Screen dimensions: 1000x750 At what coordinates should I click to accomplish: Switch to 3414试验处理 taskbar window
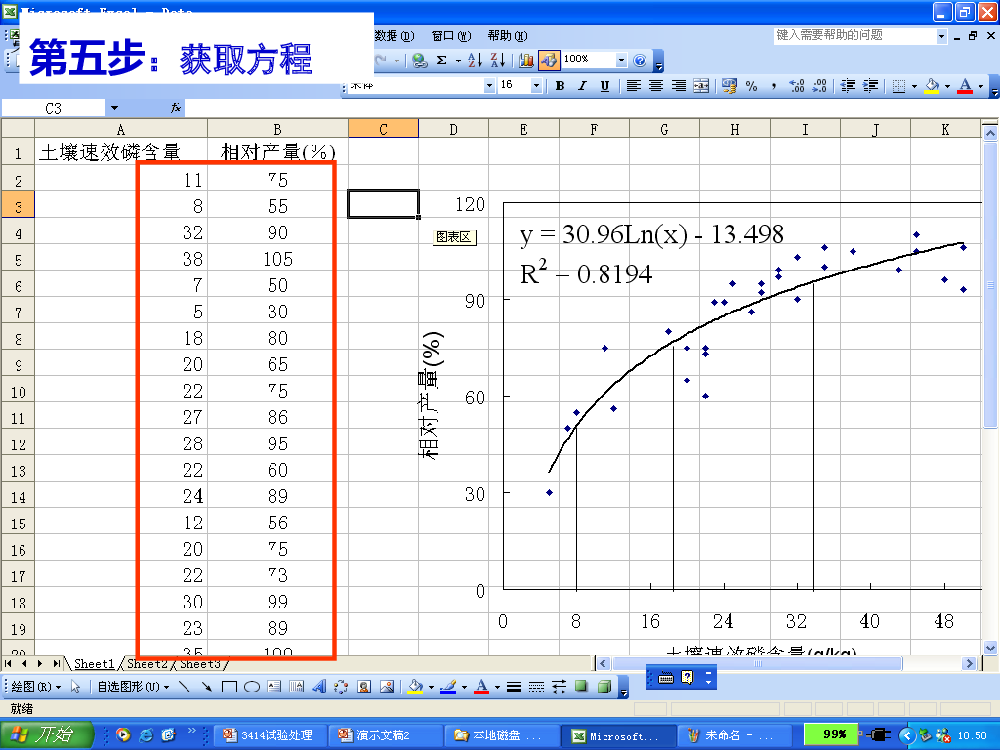pos(269,735)
